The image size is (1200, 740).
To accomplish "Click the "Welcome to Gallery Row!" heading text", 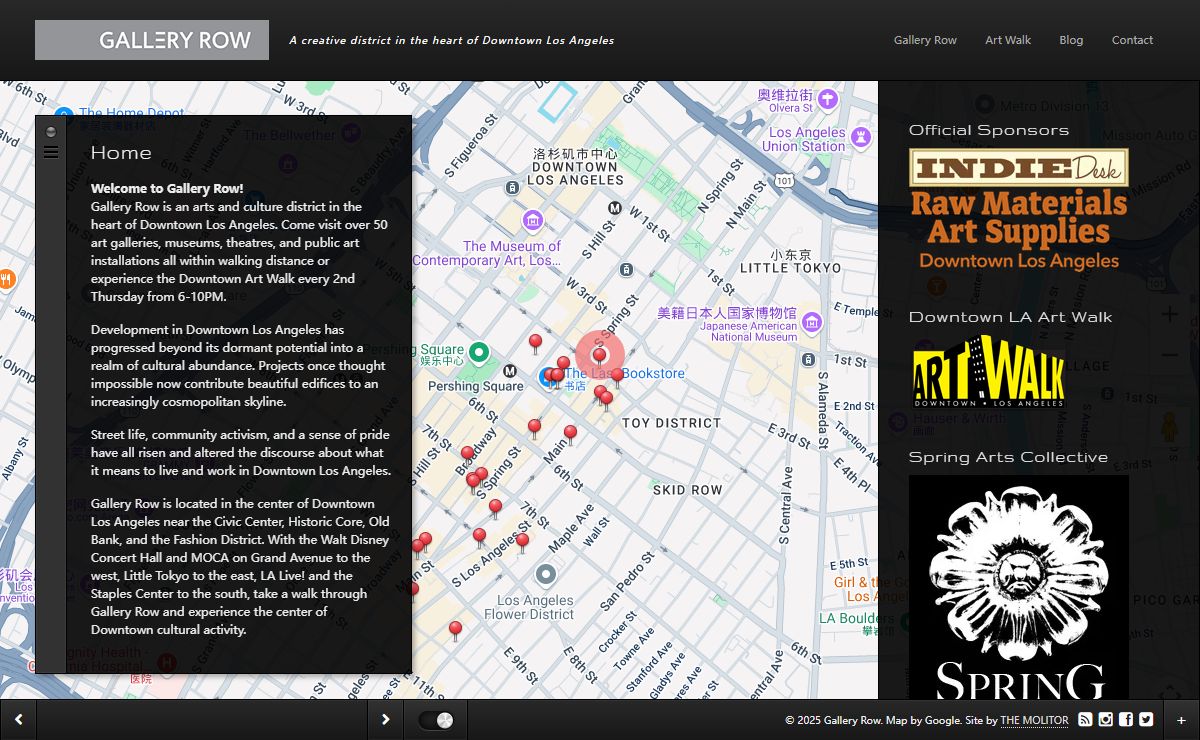I will 167,188.
